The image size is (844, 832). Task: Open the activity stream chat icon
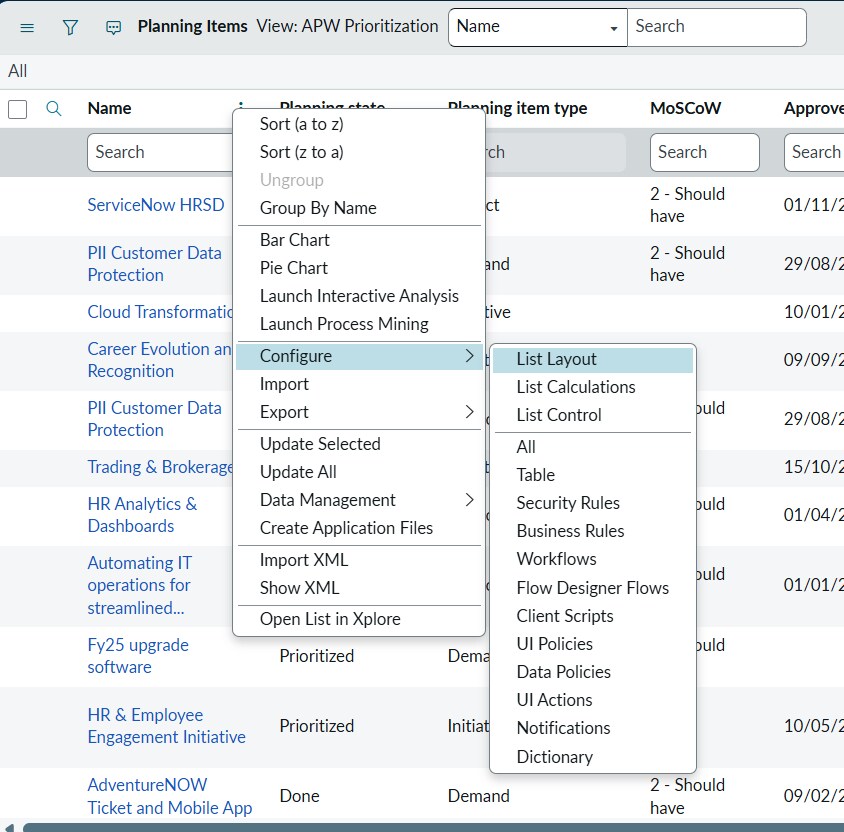[x=113, y=28]
